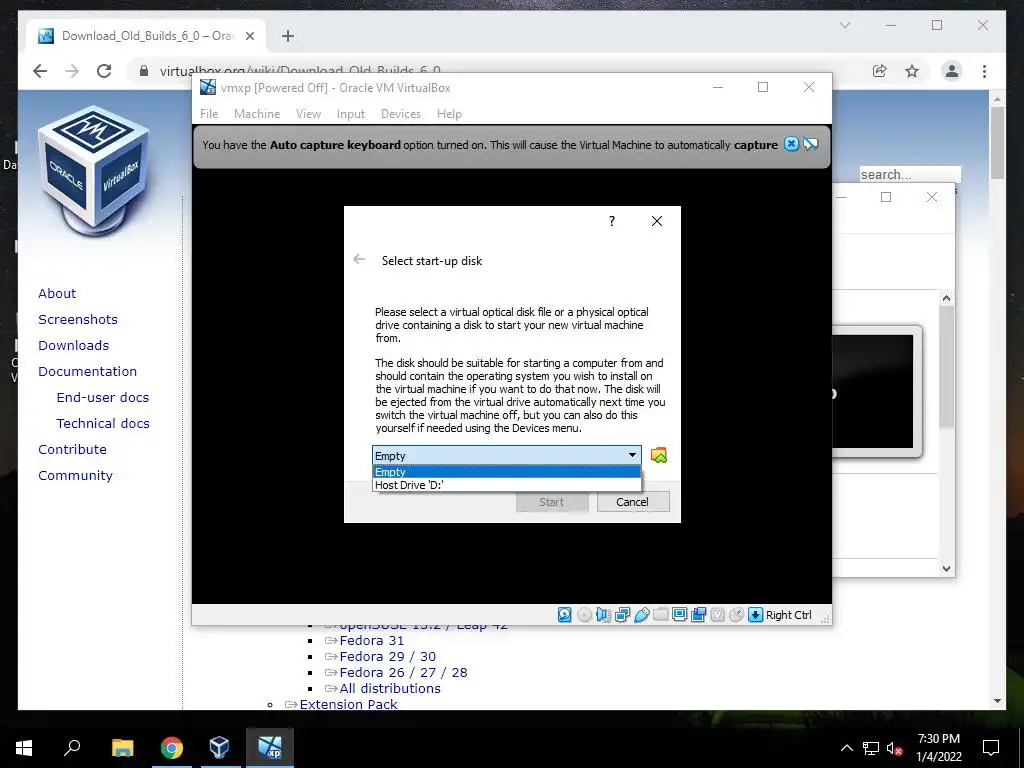Click the optical disk indicator in VM status bar
Viewport: 1024px width, 768px height.
[584, 615]
